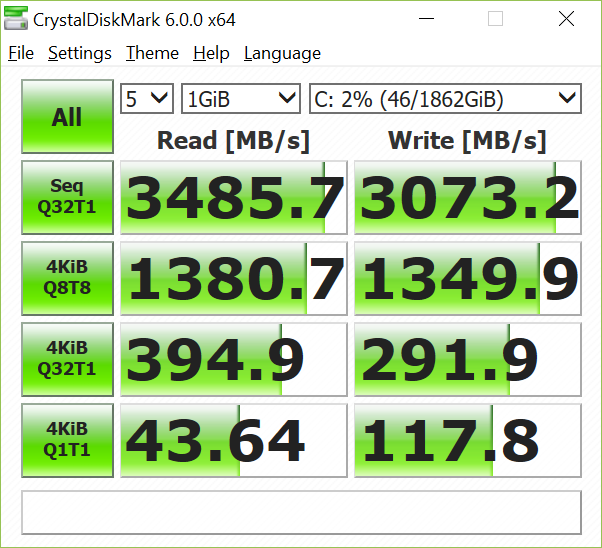Open the File menu

(21, 53)
